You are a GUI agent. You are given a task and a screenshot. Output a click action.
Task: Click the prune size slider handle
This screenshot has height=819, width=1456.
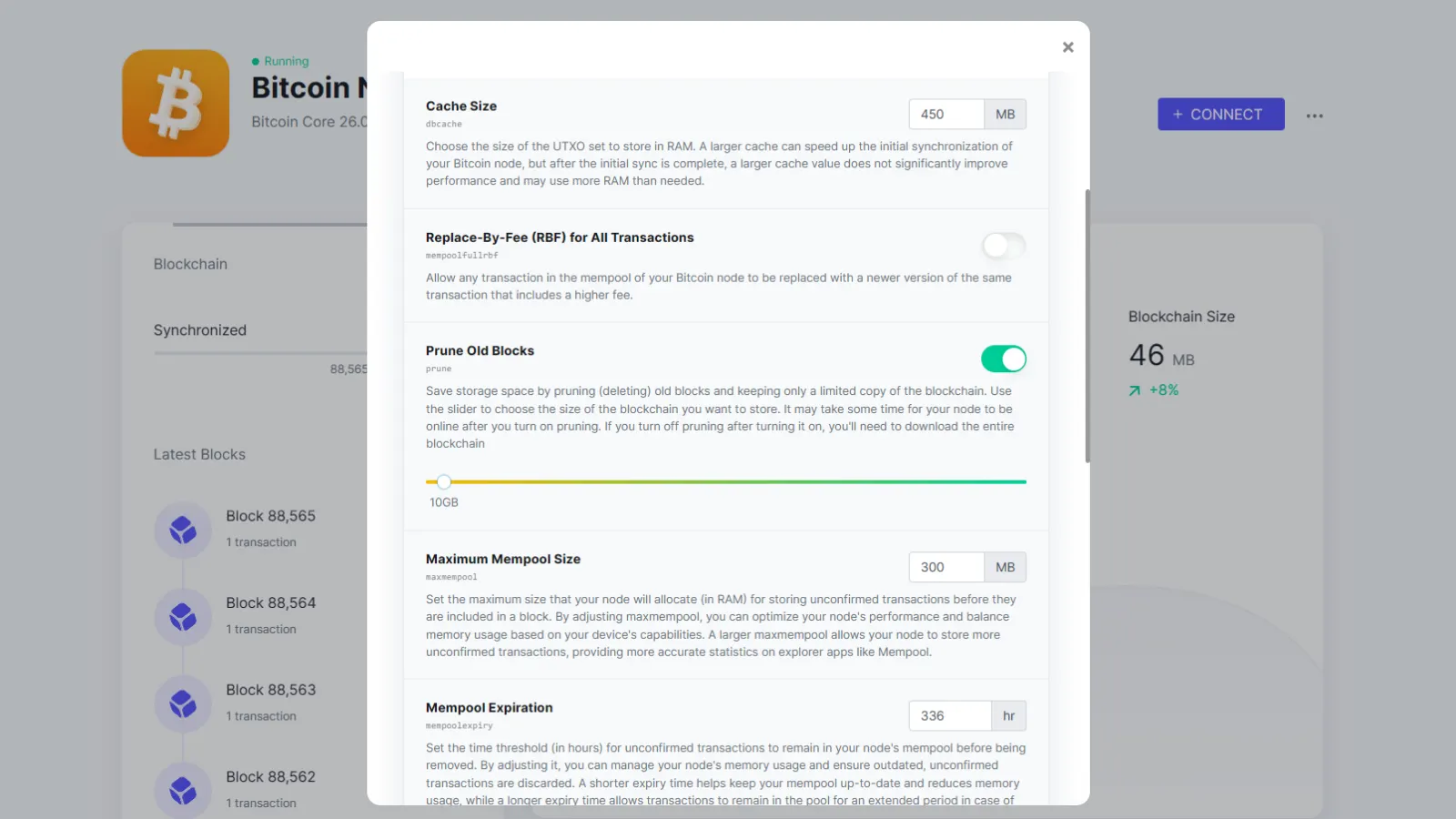point(444,481)
